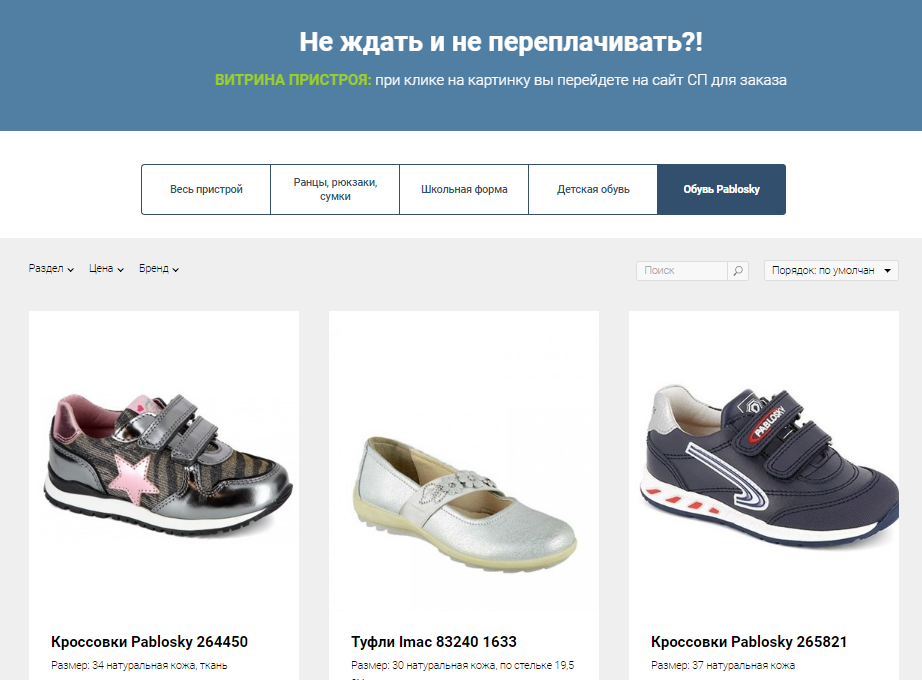922x680 pixels.
Task: Go to the Детская обувь tab
Action: pos(593,189)
